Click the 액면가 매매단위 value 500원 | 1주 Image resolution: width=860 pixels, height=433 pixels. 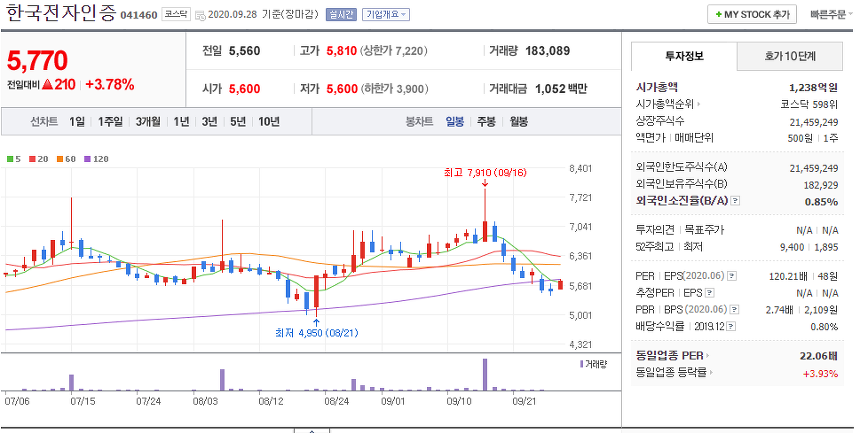813,138
